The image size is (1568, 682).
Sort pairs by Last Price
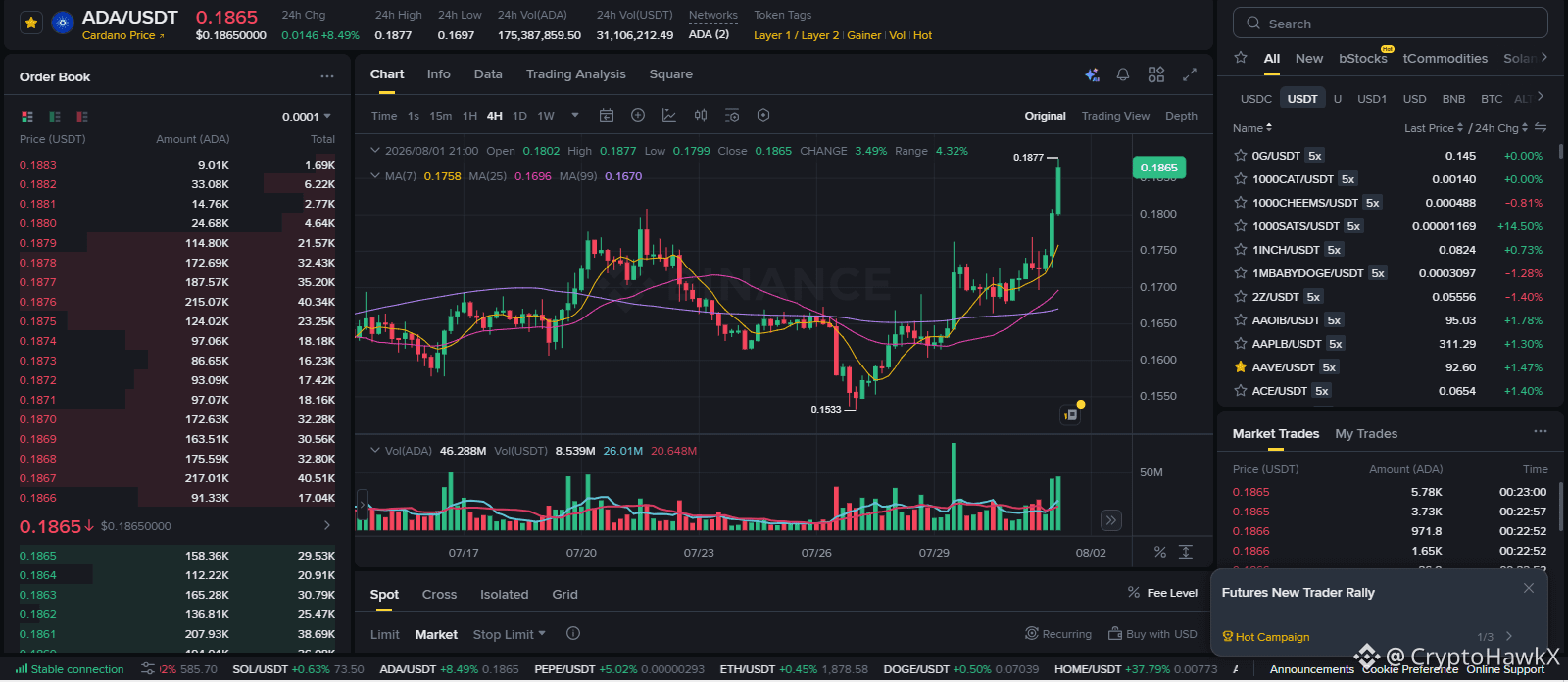[x=1434, y=128]
